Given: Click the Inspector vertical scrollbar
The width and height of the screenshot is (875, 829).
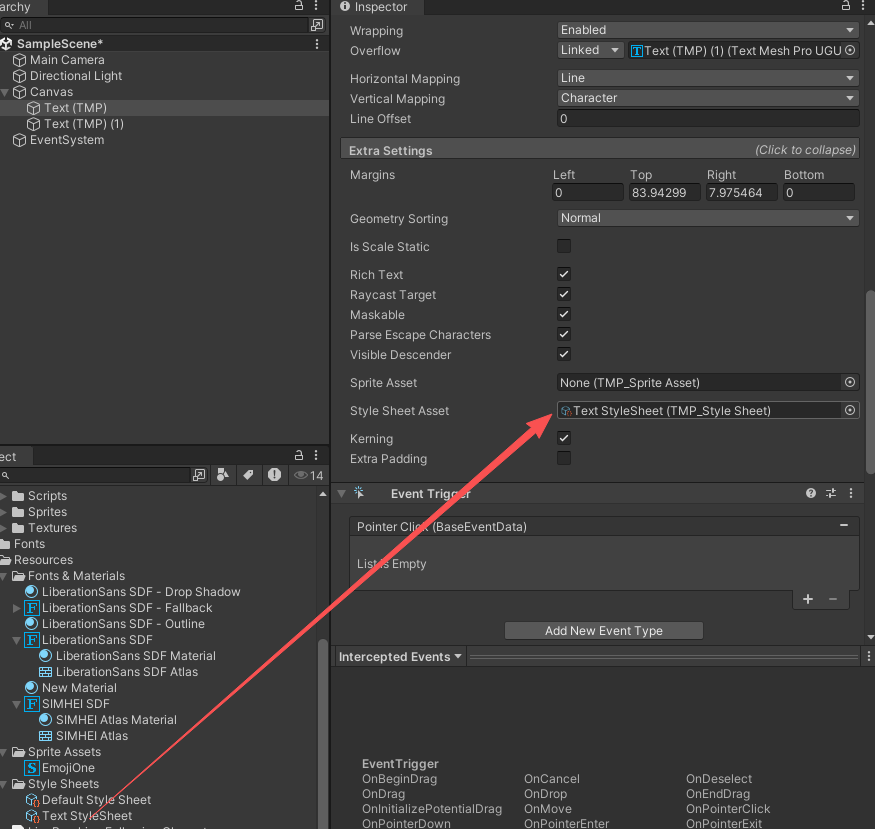Looking at the screenshot, I should (870, 382).
